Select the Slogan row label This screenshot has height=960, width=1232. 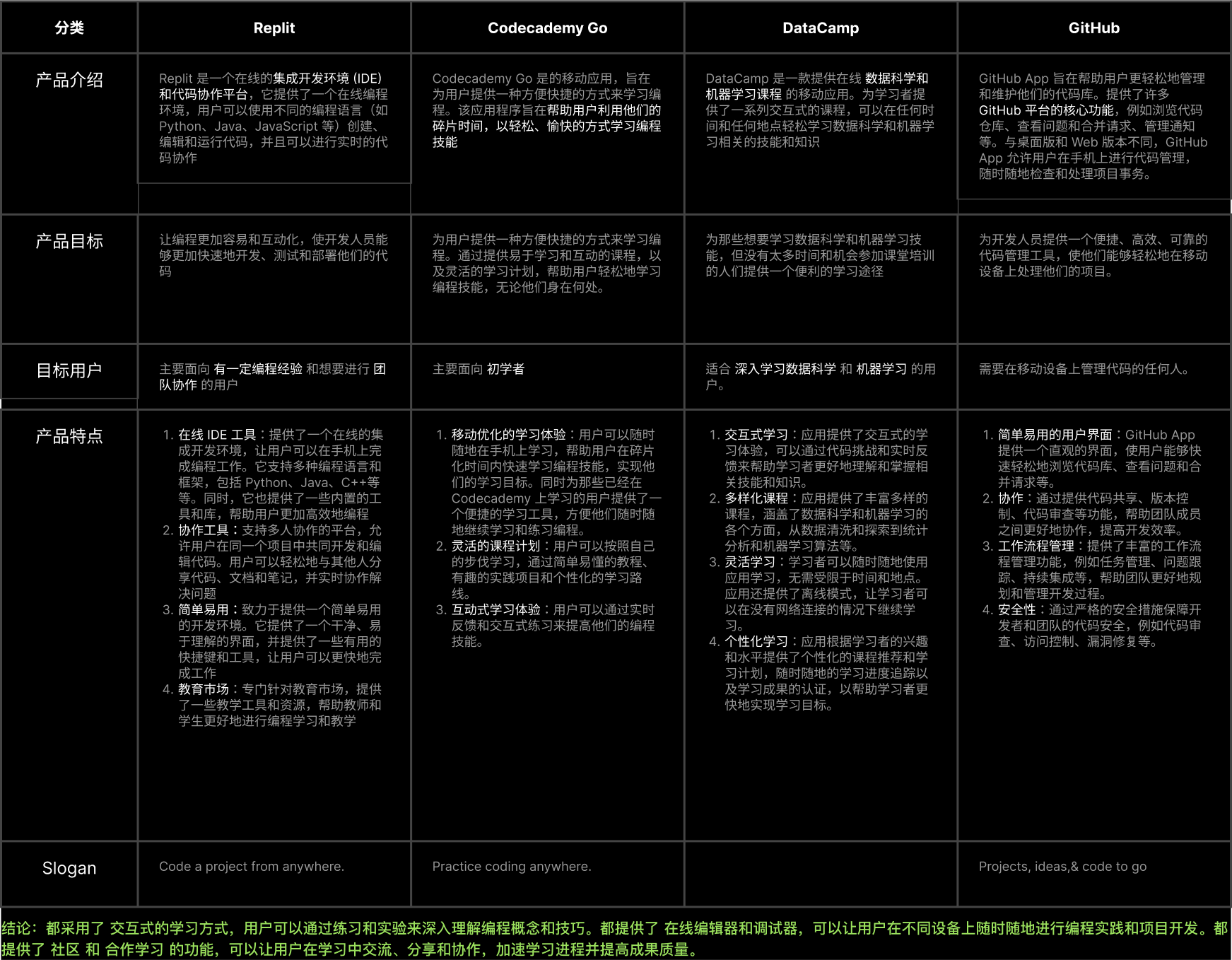(x=69, y=868)
